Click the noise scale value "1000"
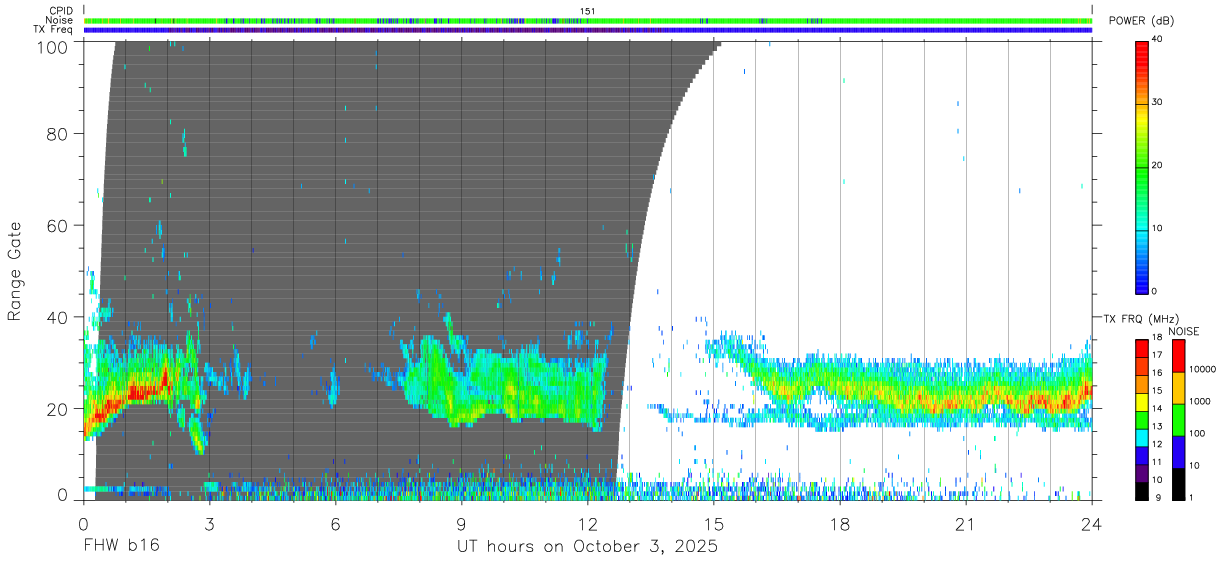This screenshot has width=1228, height=567. click(1200, 401)
